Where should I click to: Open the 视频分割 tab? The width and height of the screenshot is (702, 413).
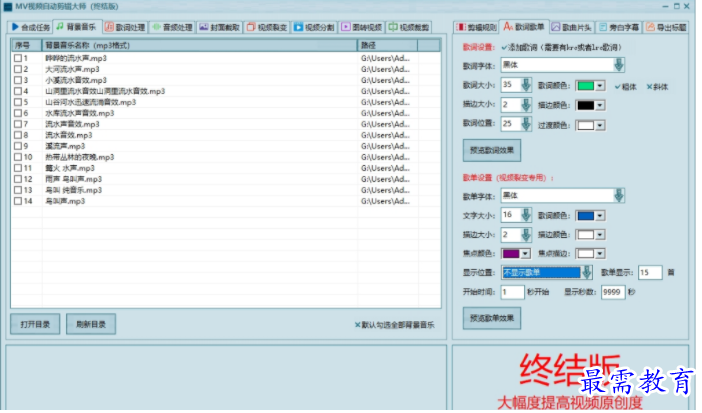pyautogui.click(x=314, y=27)
